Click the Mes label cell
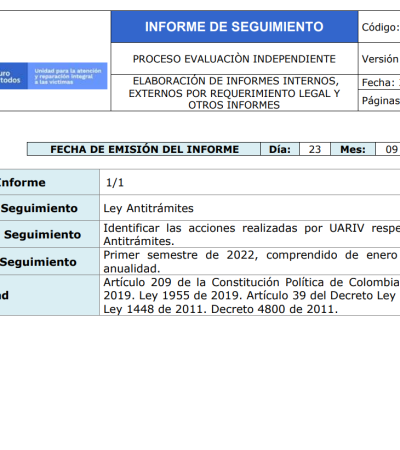Screen dimensions: 400x450 pyautogui.click(x=353, y=149)
